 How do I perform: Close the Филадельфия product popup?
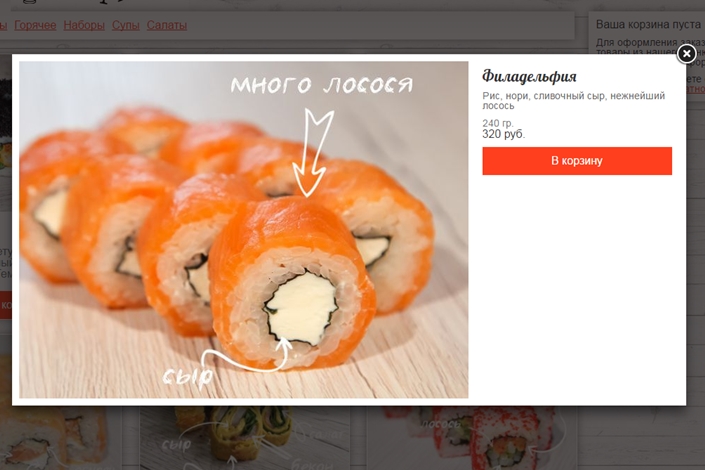(x=686, y=54)
